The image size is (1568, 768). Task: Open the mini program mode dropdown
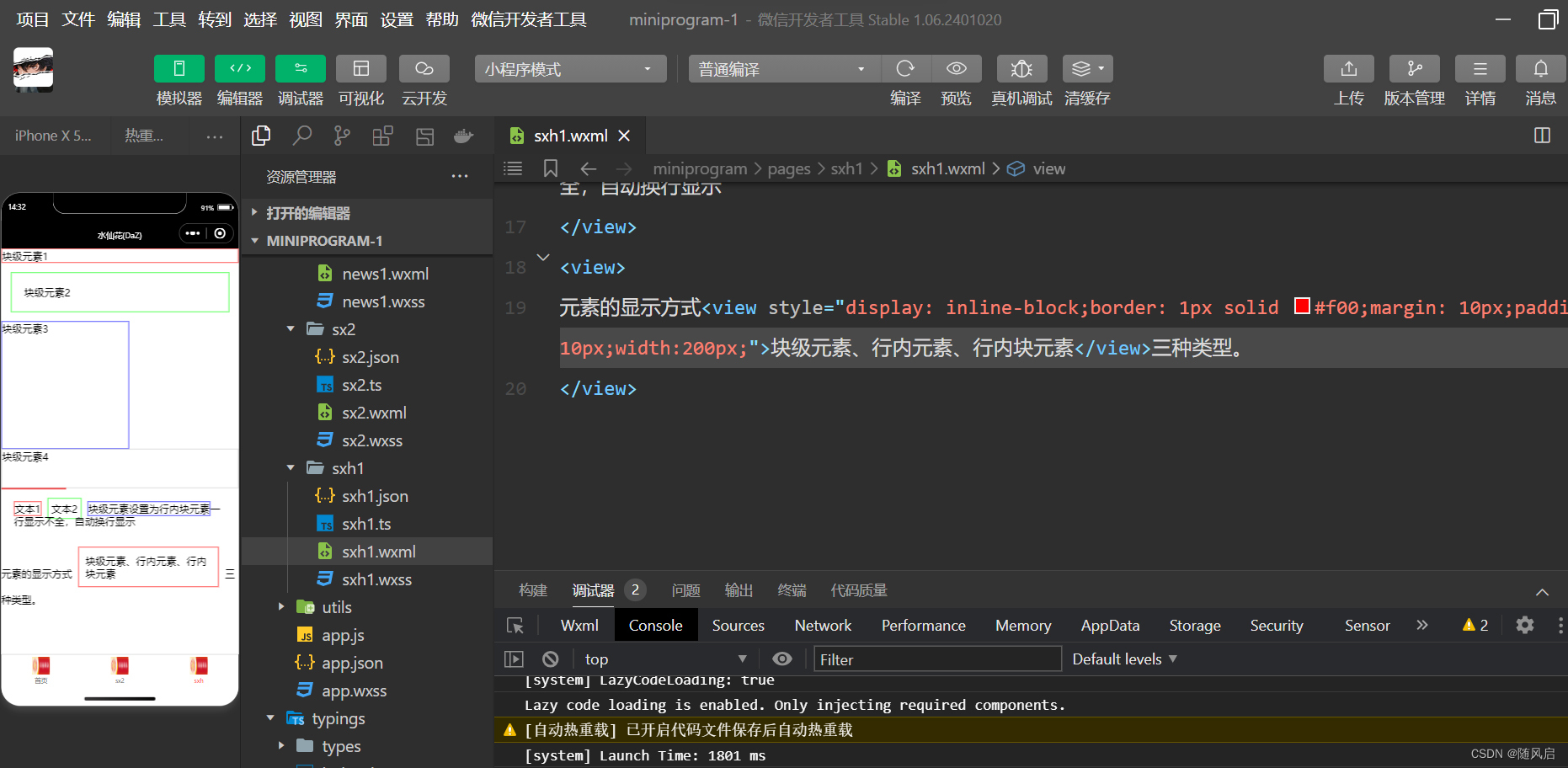[570, 69]
